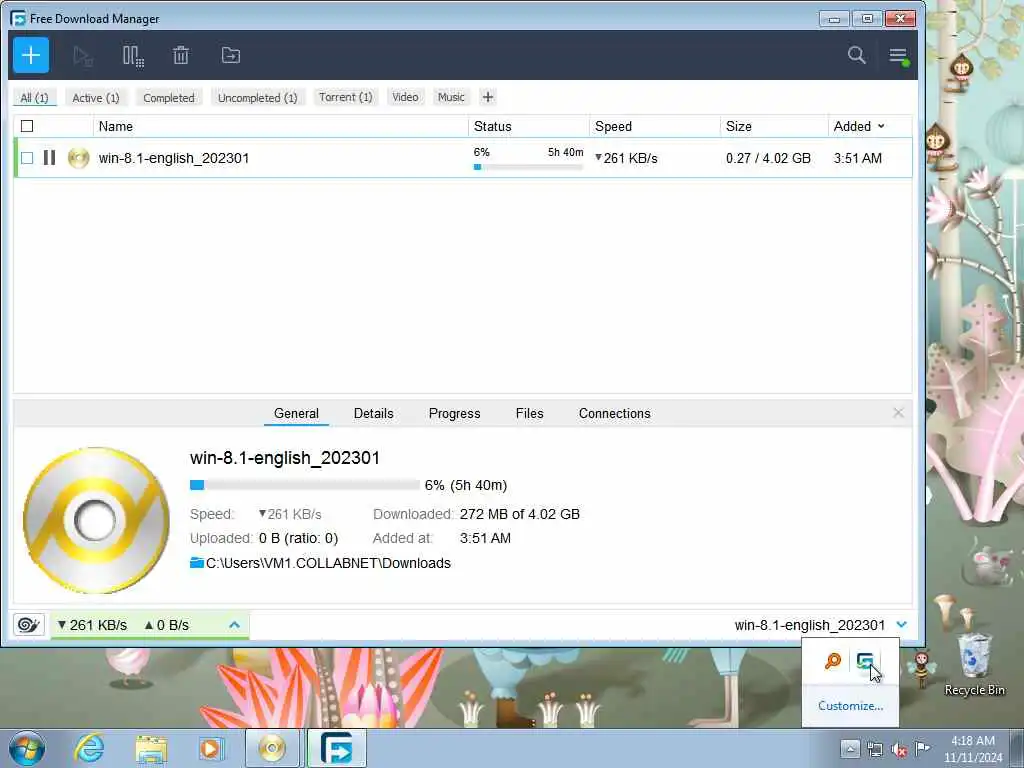Toggle snail mode icon in the status bar
1024x768 pixels.
pos(29,625)
